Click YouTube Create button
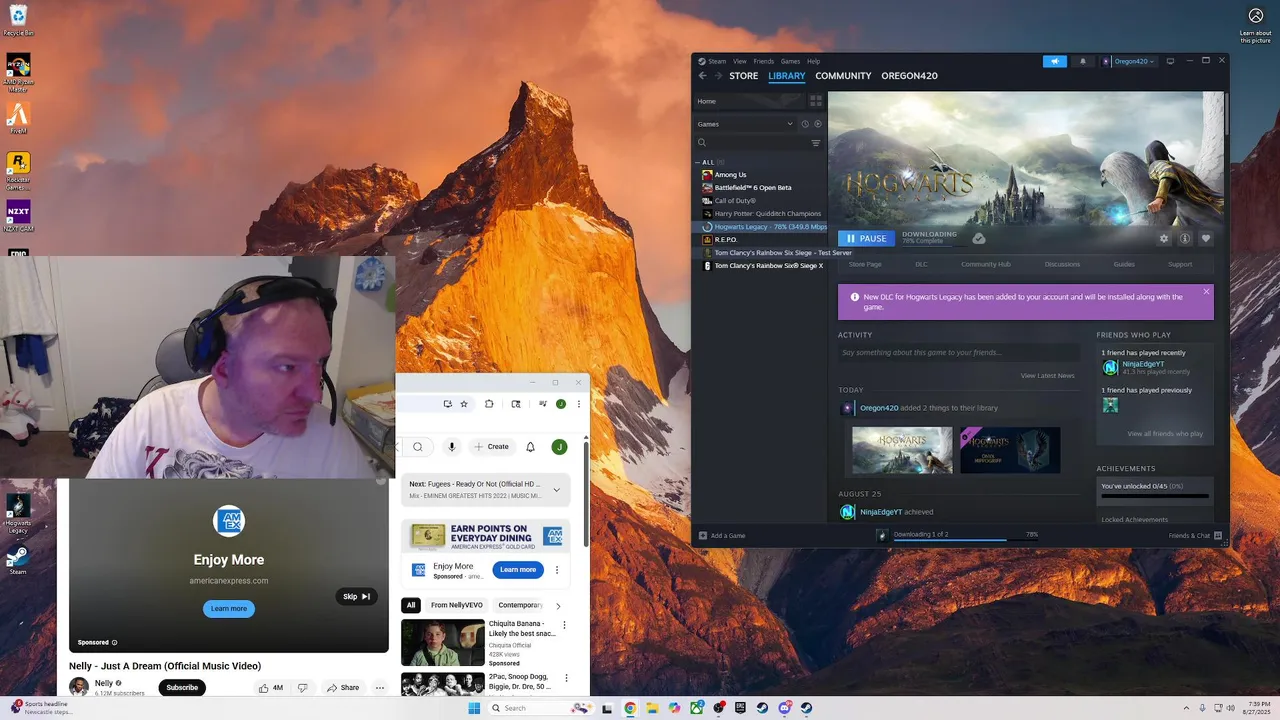The image size is (1280, 720). [491, 447]
